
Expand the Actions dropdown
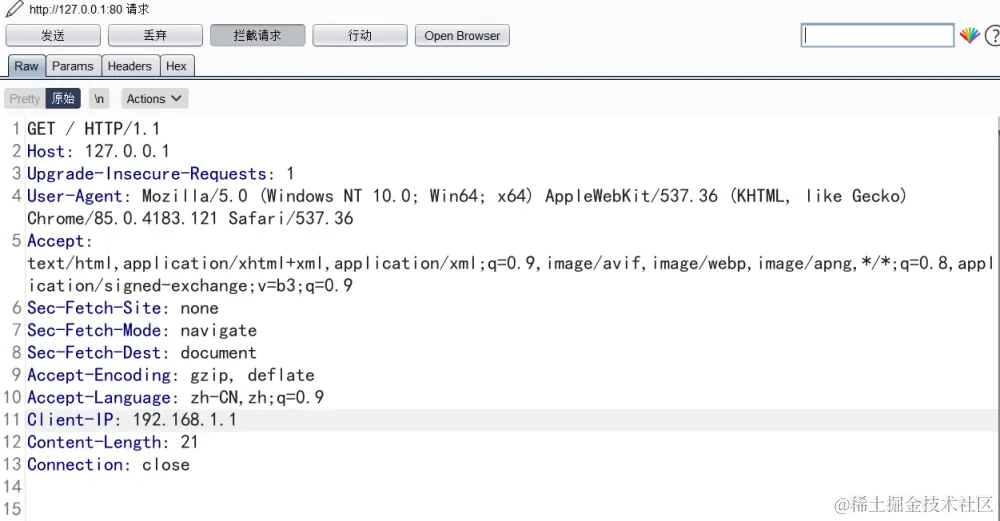click(x=154, y=99)
